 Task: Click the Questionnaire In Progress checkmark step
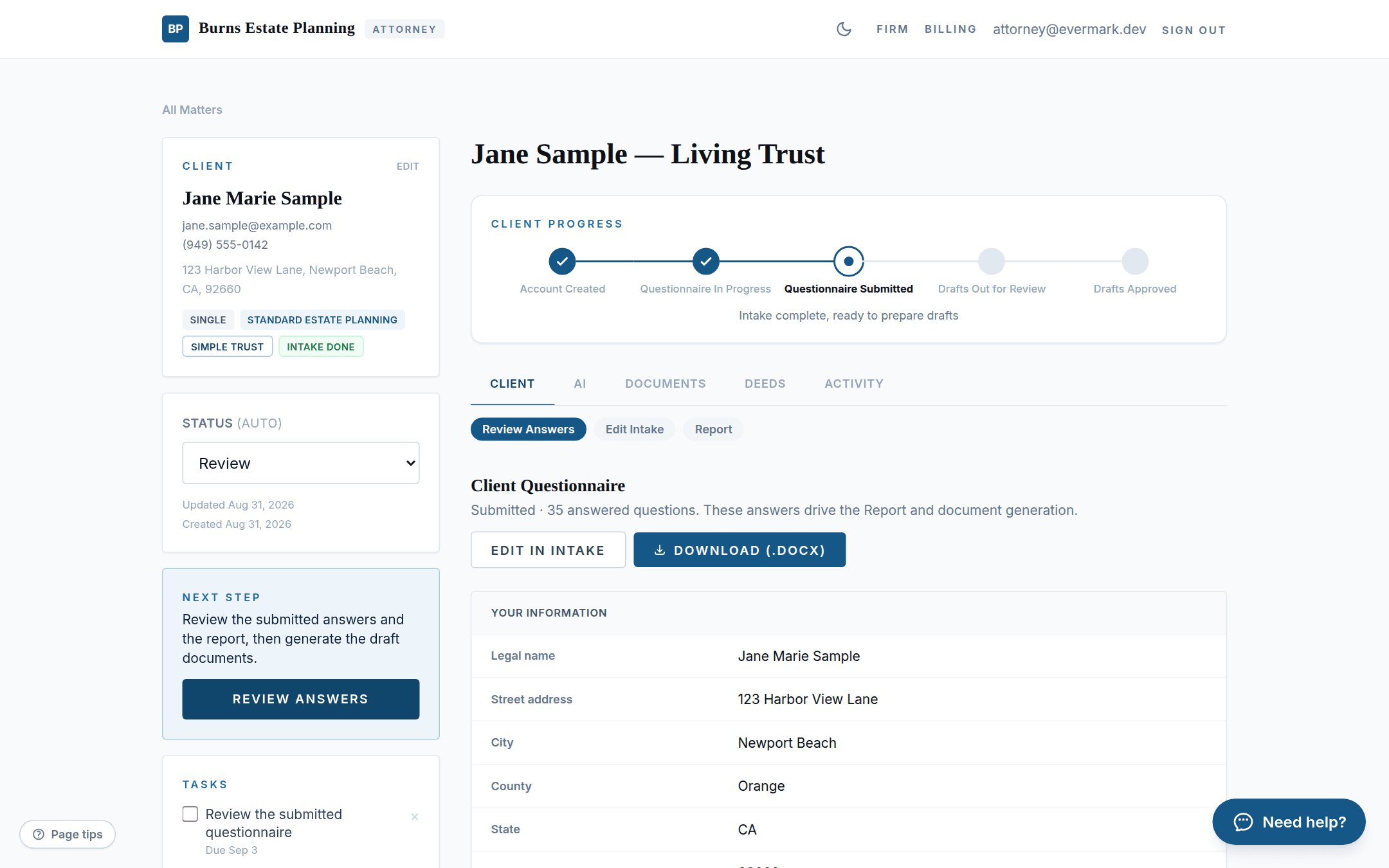[705, 261]
